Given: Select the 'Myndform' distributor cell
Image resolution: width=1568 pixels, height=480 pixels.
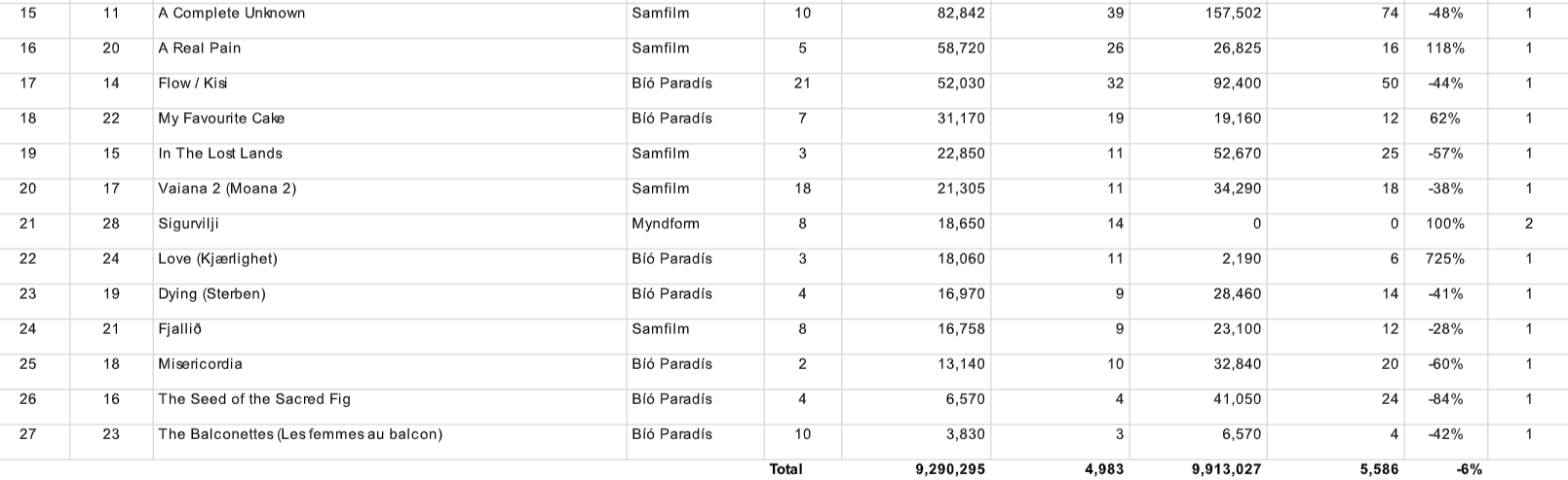Looking at the screenshot, I should tap(666, 224).
